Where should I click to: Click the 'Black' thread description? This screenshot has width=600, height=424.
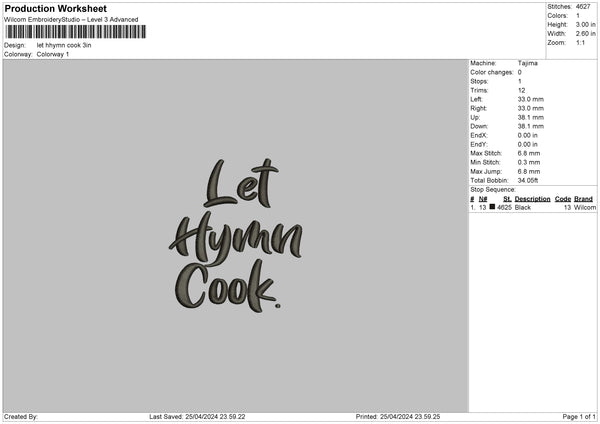(x=523, y=207)
